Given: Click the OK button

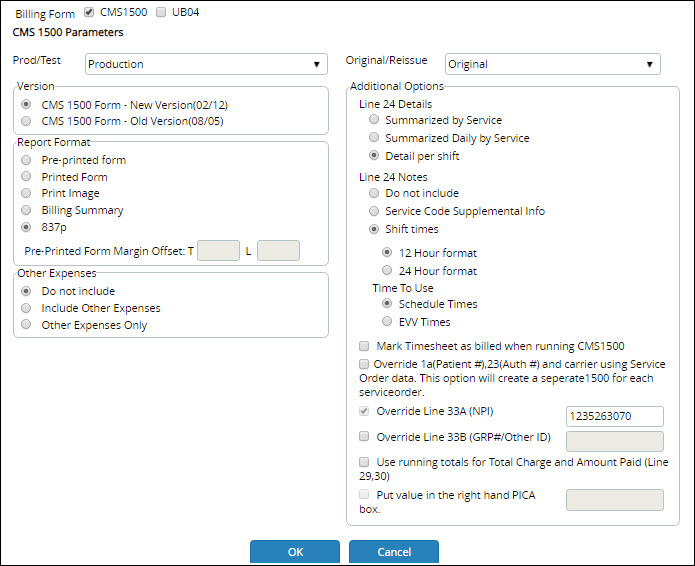Looking at the screenshot, I should coord(295,552).
